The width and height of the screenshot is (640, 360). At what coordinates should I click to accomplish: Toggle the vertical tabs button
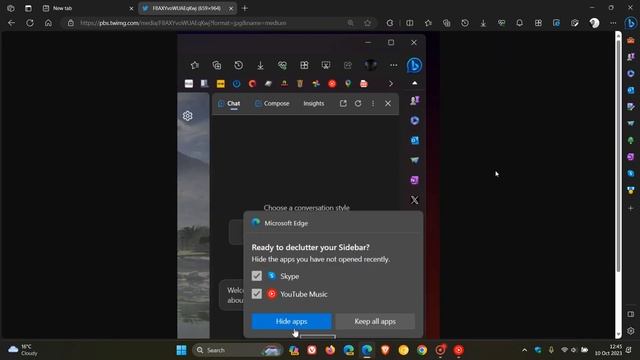[28, 8]
